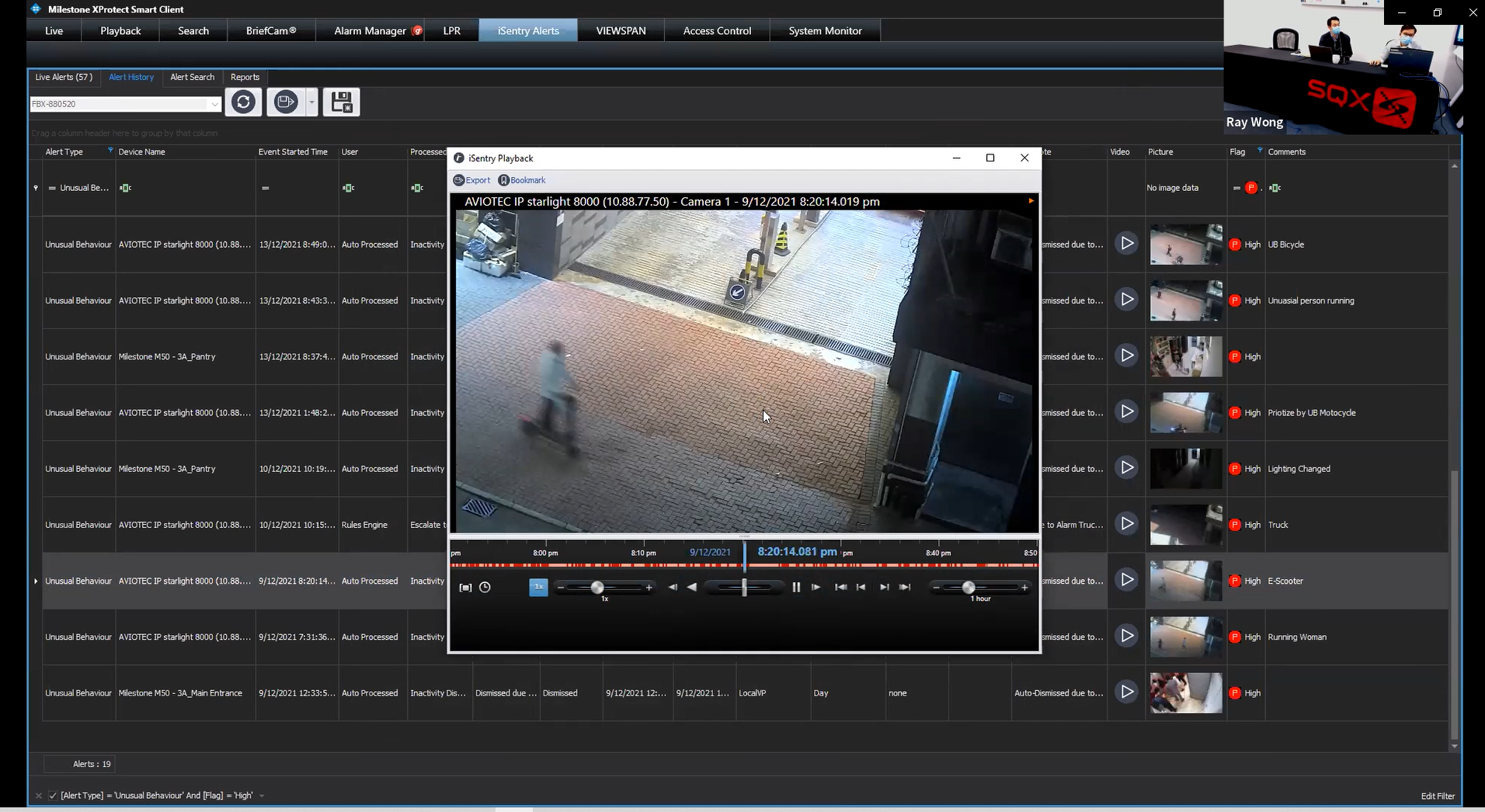Go to previous sequence icon
The height and width of the screenshot is (812, 1485).
pos(861,588)
